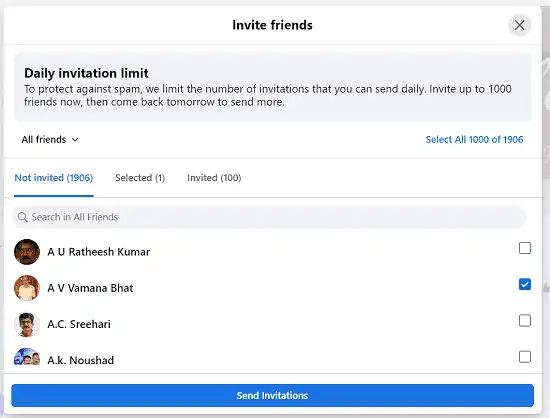Switch to the Not invited (1906) tab
Screen dimensions: 550x418
[x=54, y=178]
